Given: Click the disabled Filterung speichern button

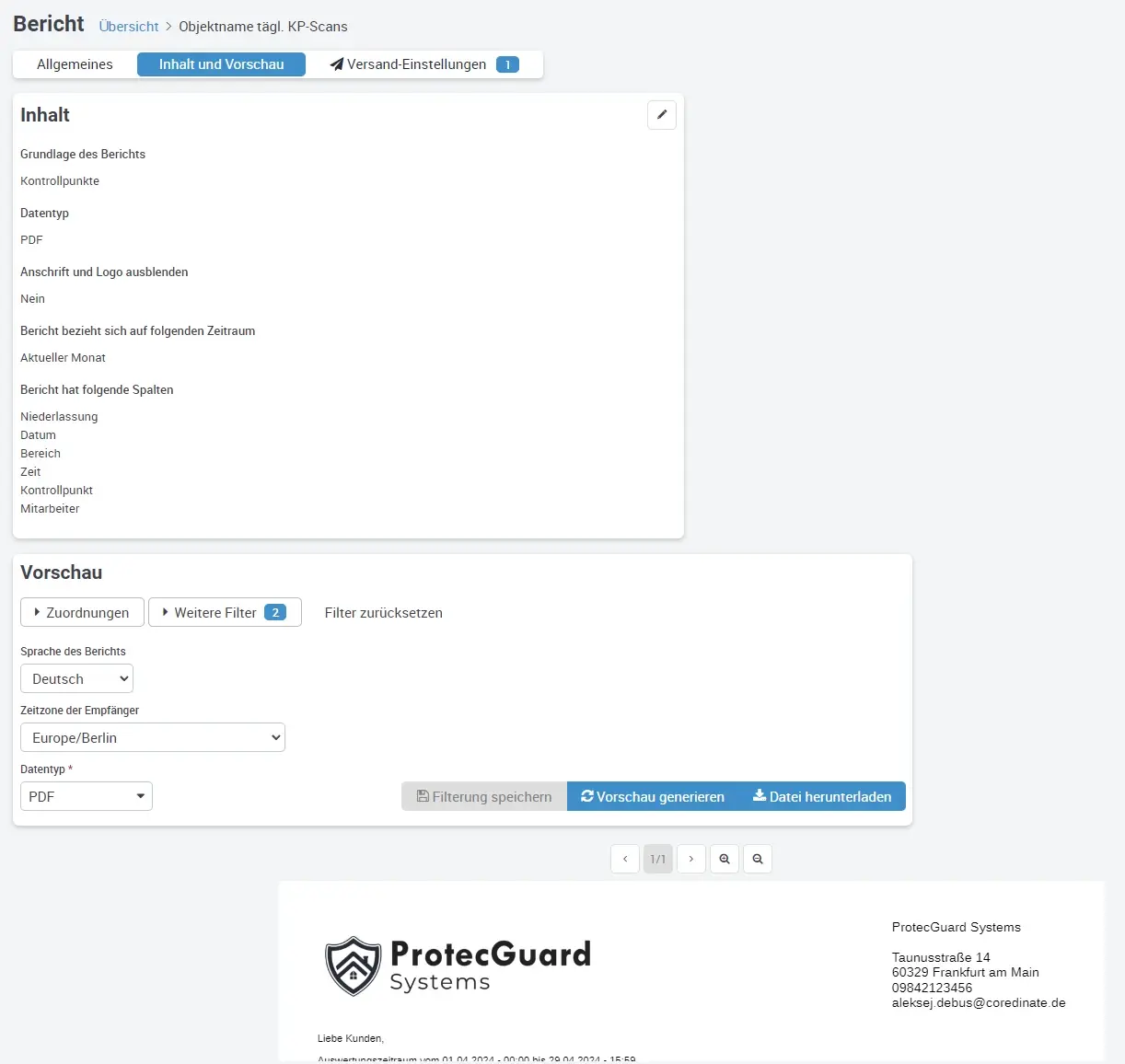Looking at the screenshot, I should (484, 796).
